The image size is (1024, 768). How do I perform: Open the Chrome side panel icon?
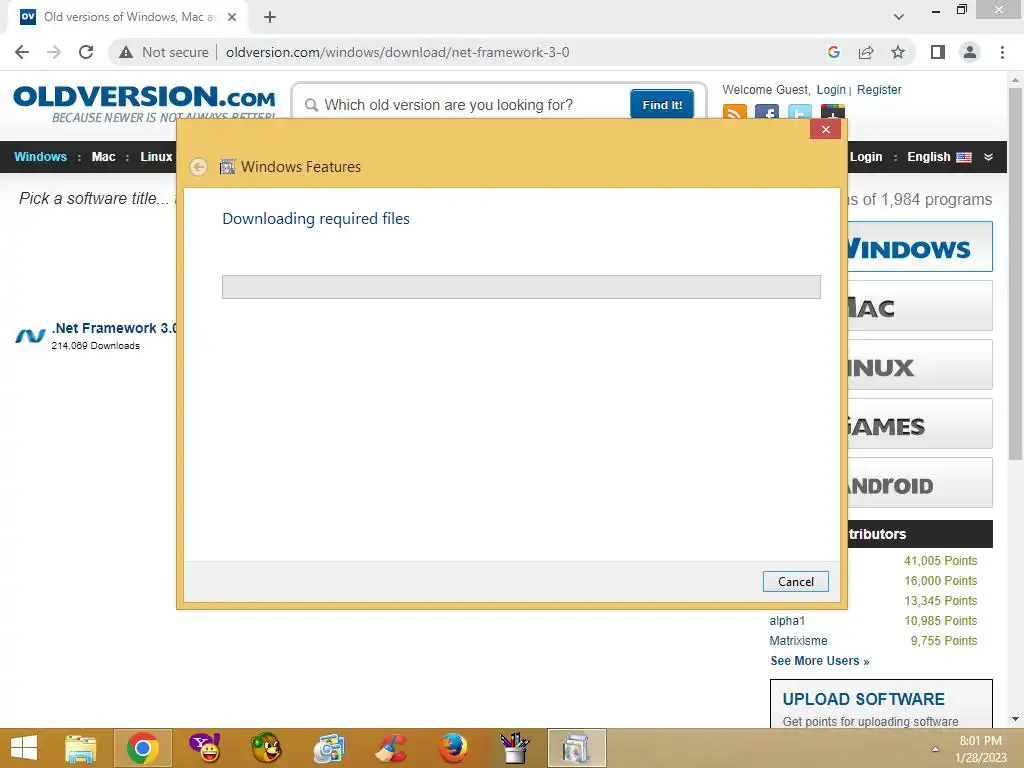coord(938,52)
